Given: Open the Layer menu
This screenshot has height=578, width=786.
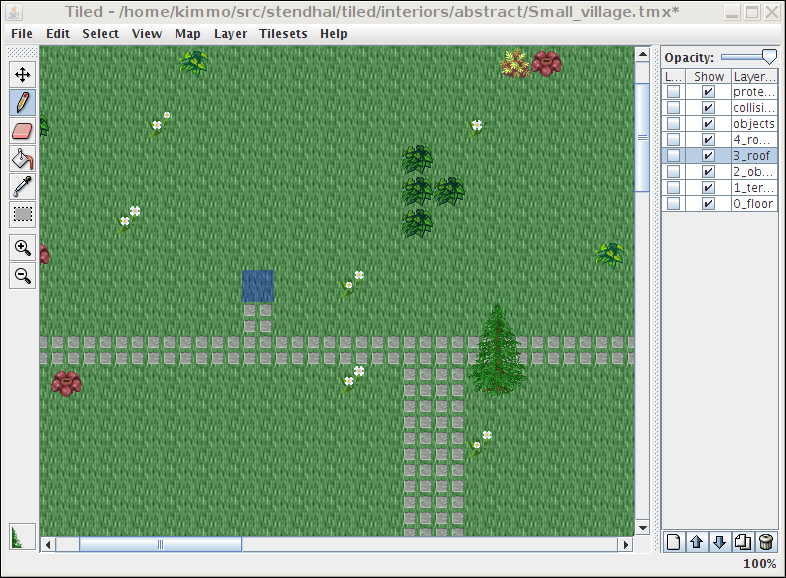Looking at the screenshot, I should pyautogui.click(x=230, y=33).
